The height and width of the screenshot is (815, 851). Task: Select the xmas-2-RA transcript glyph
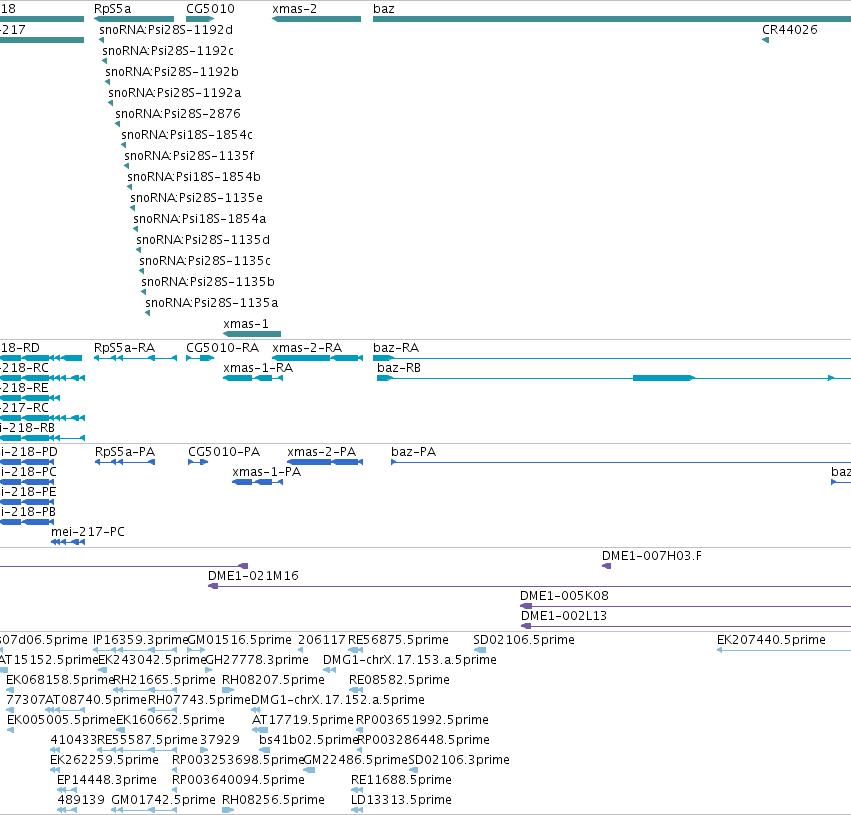point(317,358)
